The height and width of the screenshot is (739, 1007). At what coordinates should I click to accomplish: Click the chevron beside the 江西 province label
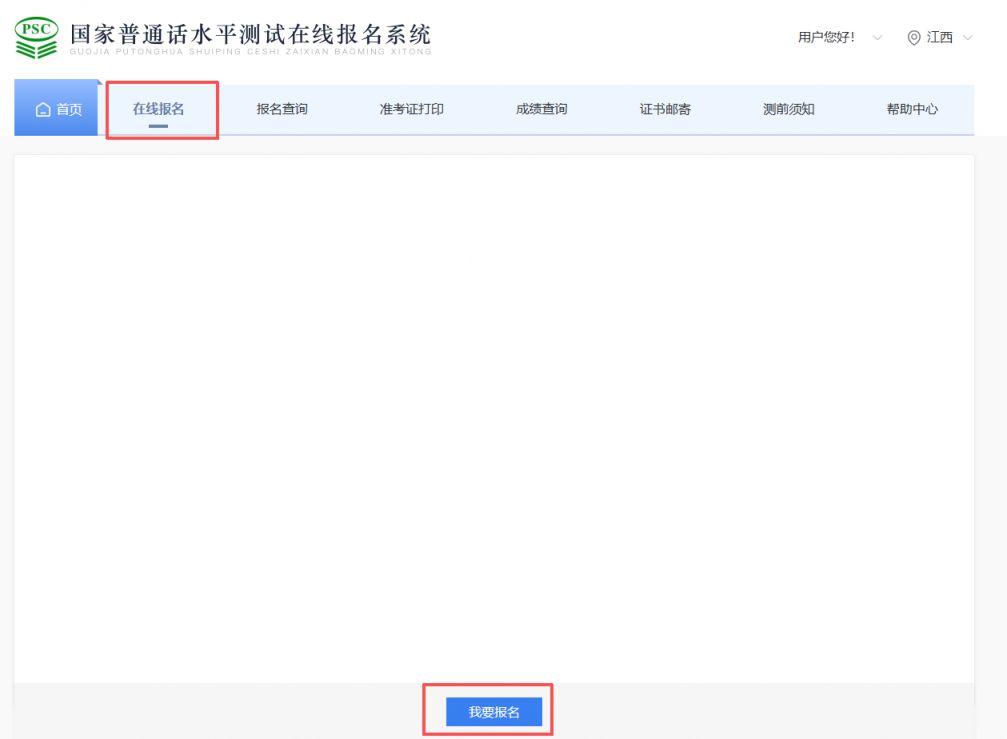point(966,39)
